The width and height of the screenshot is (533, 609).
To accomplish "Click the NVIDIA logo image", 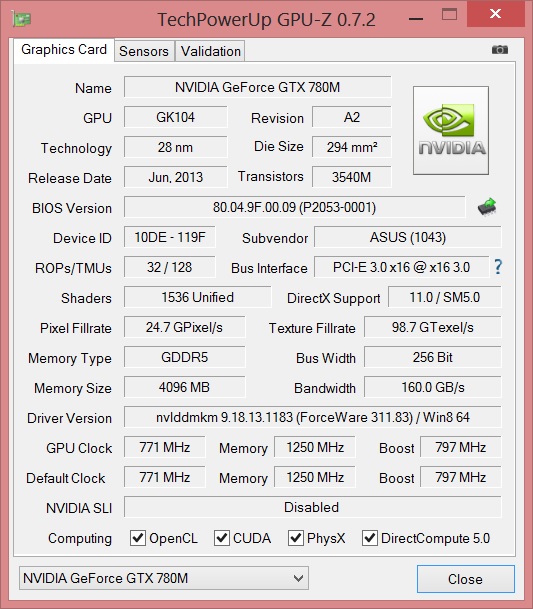I will point(451,130).
